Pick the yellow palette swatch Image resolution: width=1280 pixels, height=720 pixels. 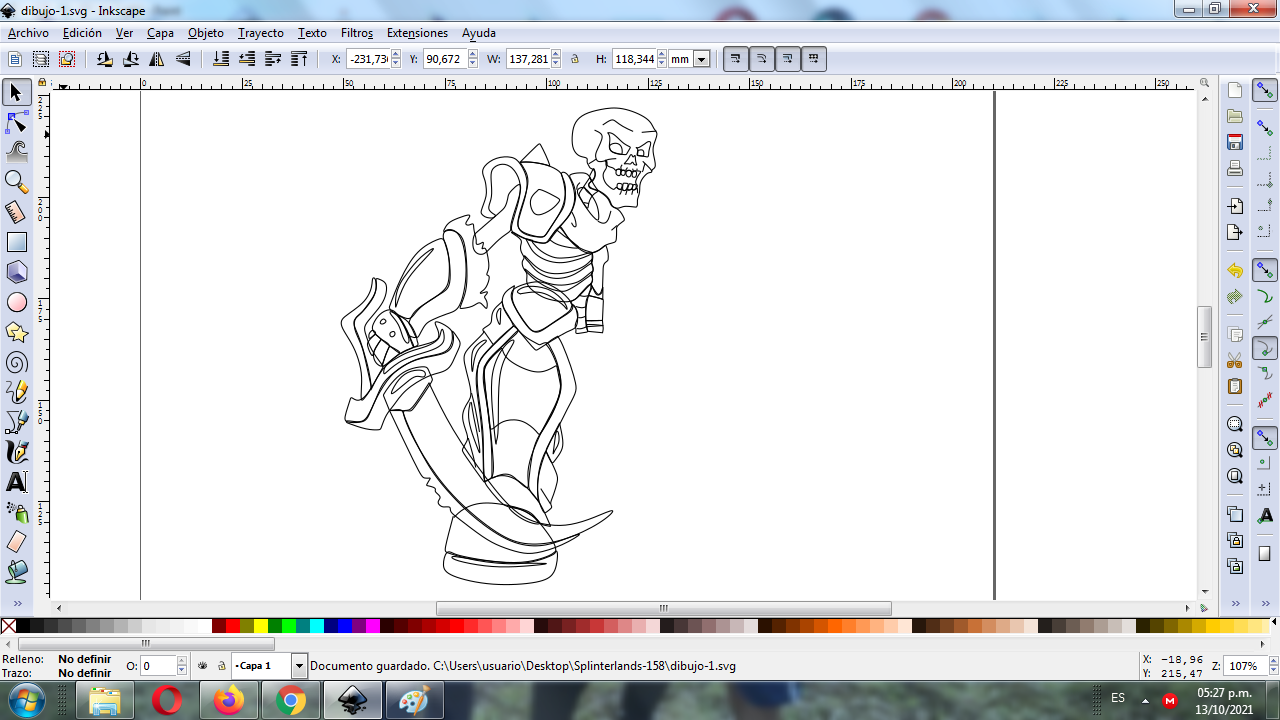[x=261, y=626]
